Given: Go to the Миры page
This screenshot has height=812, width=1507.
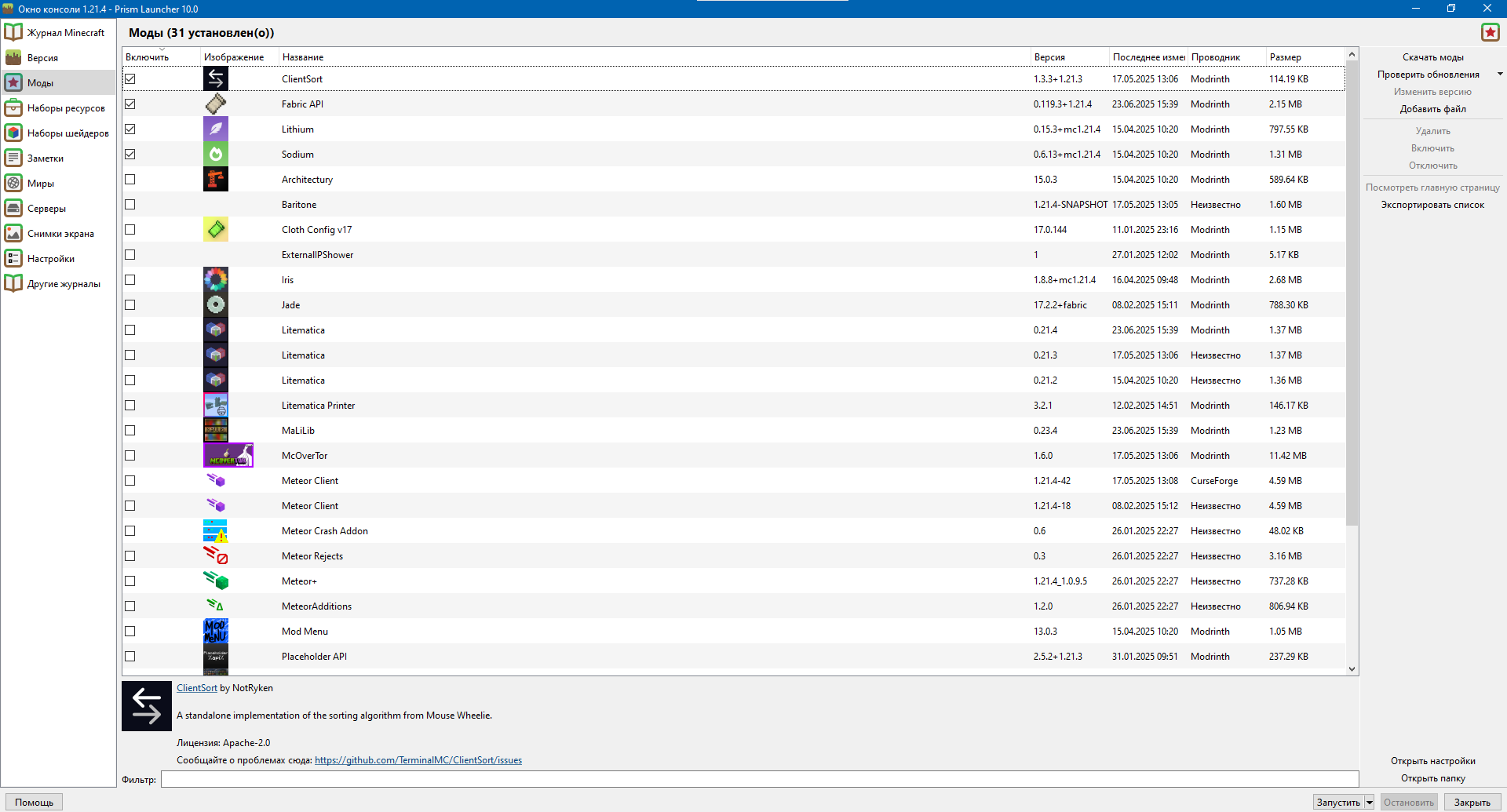Looking at the screenshot, I should [59, 183].
